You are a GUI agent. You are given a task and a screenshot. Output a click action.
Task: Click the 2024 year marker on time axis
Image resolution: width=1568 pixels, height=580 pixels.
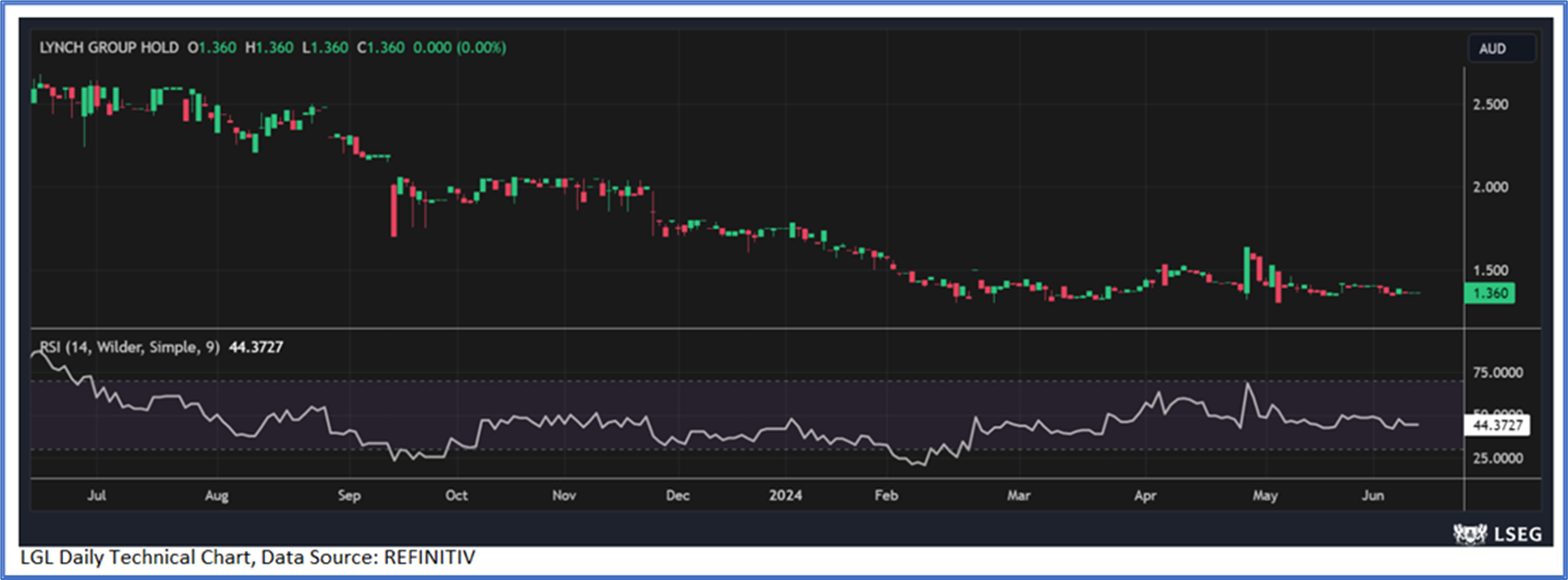785,494
